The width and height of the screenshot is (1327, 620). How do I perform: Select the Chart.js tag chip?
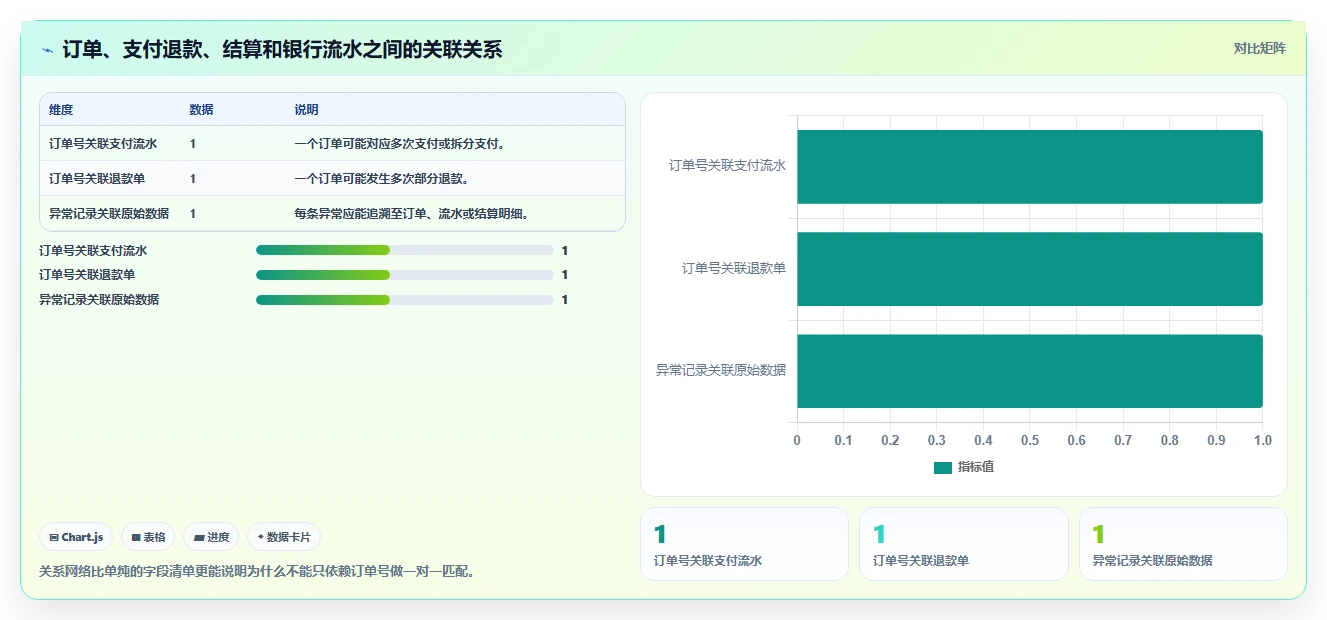pyautogui.click(x=77, y=537)
